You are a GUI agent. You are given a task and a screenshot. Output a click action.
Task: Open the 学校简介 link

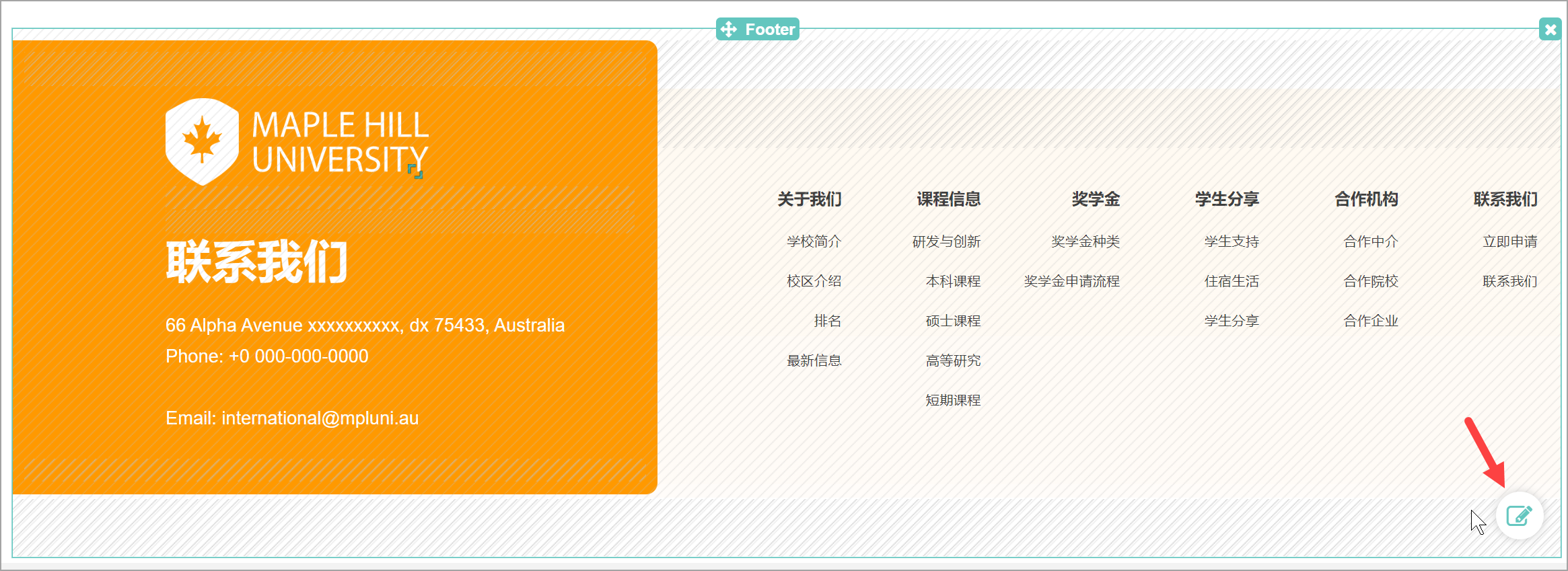pyautogui.click(x=814, y=241)
